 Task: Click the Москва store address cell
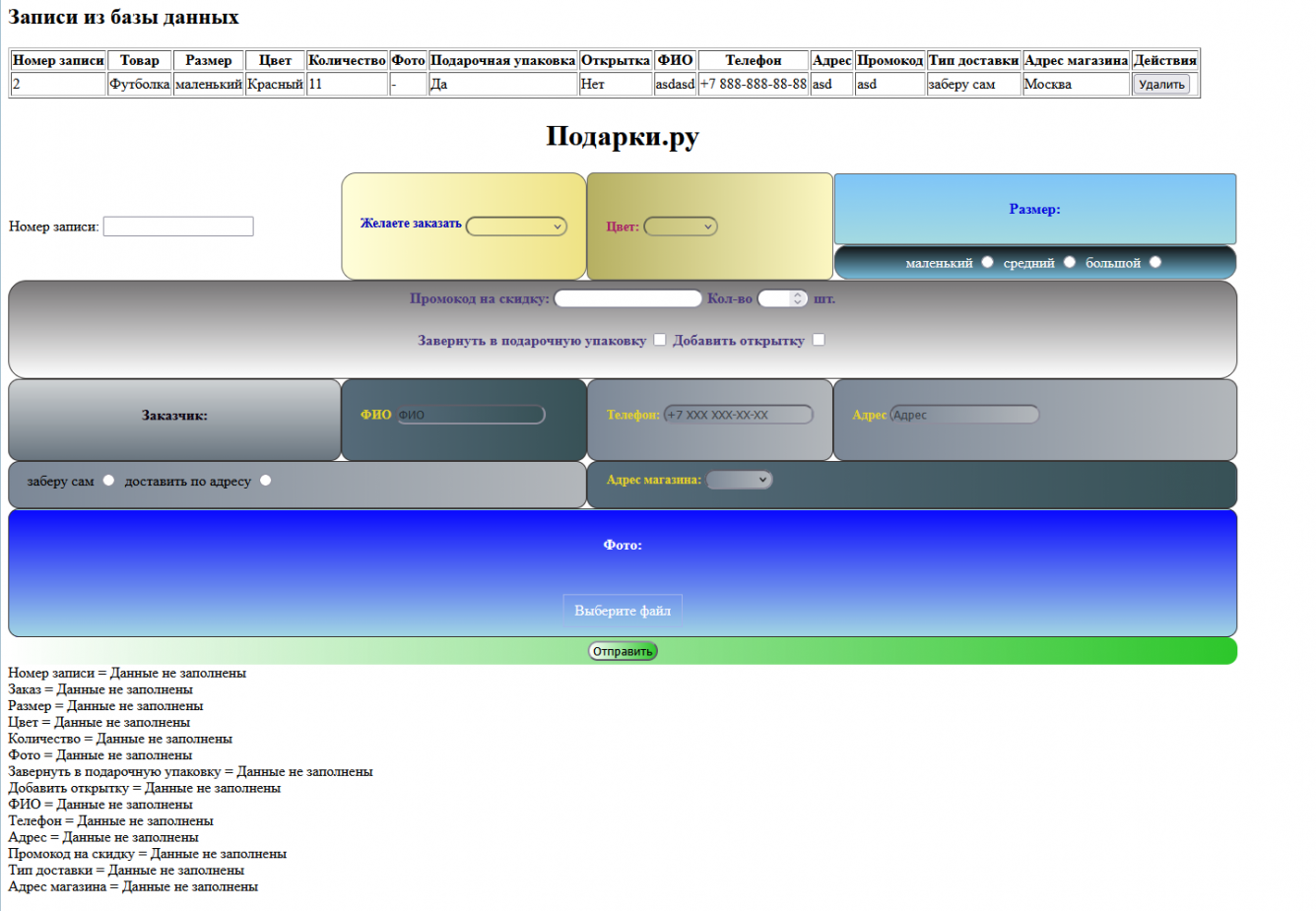(x=1077, y=85)
